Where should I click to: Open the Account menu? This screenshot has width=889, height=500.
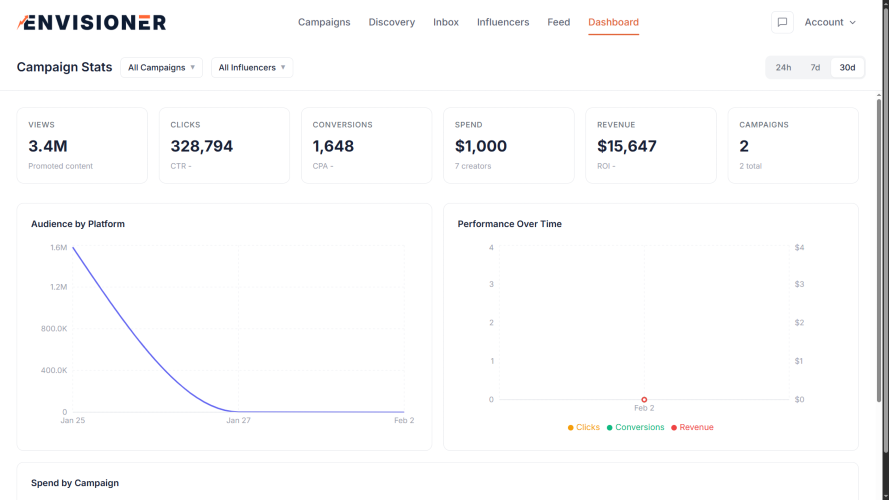coord(830,22)
